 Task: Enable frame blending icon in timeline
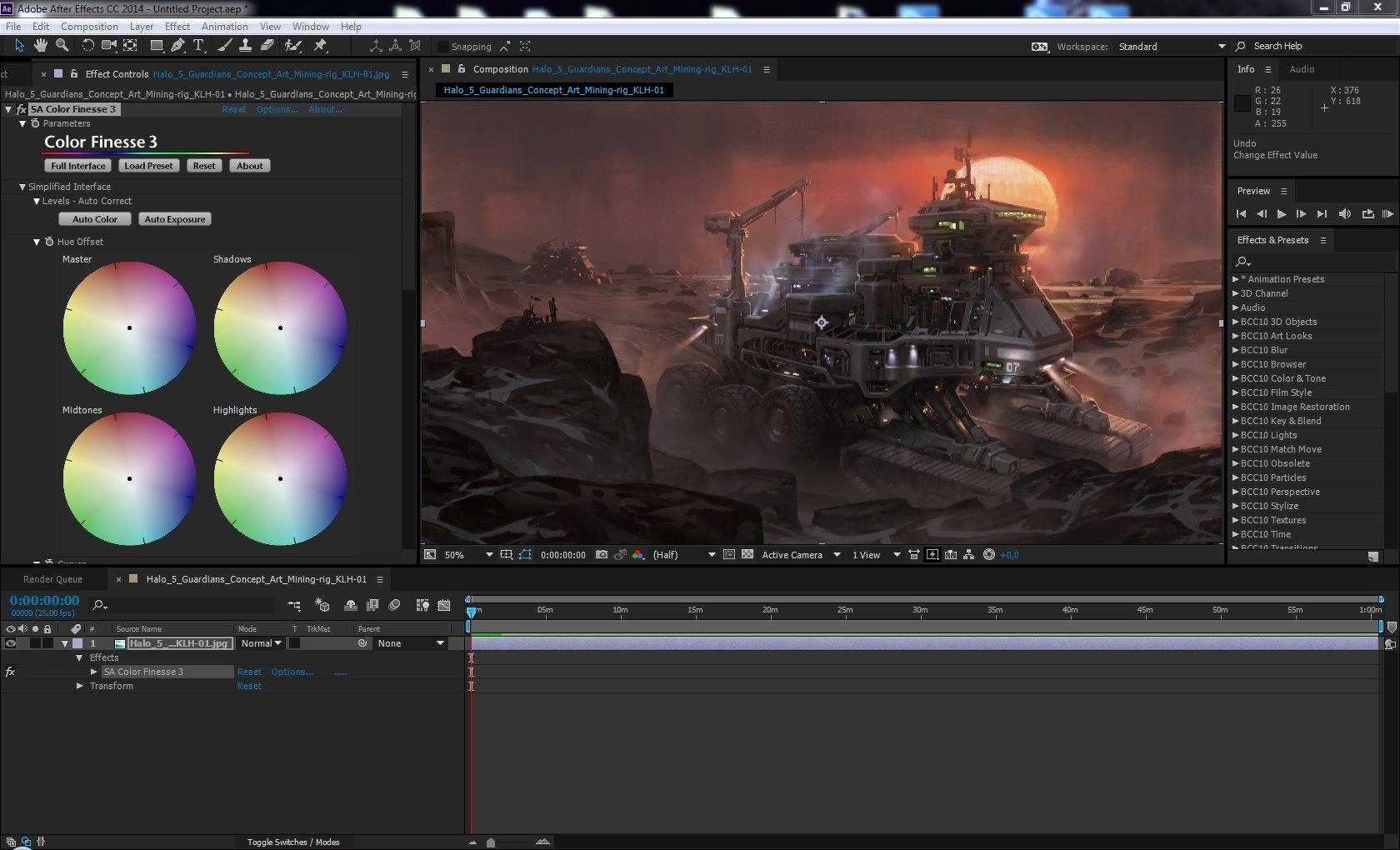pos(372,606)
